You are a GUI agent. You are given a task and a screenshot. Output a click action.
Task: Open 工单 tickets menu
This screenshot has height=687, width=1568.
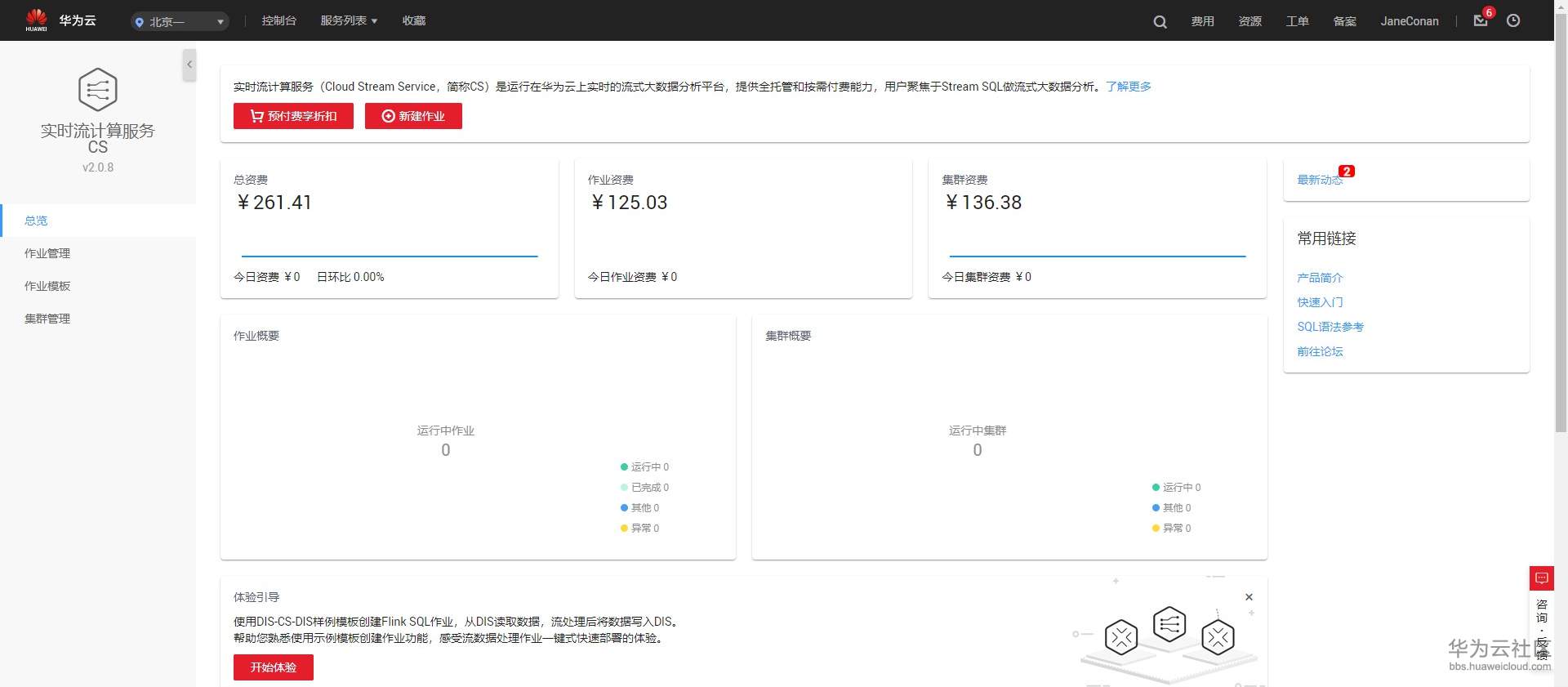pyautogui.click(x=1298, y=21)
